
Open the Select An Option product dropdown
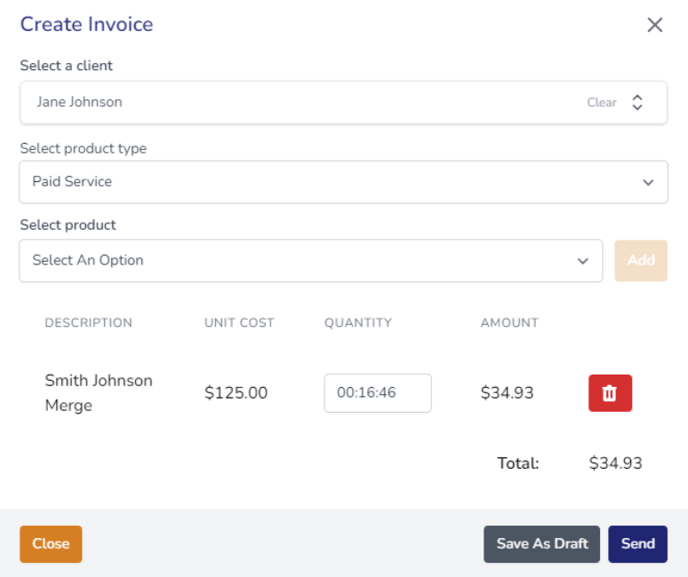[311, 261]
